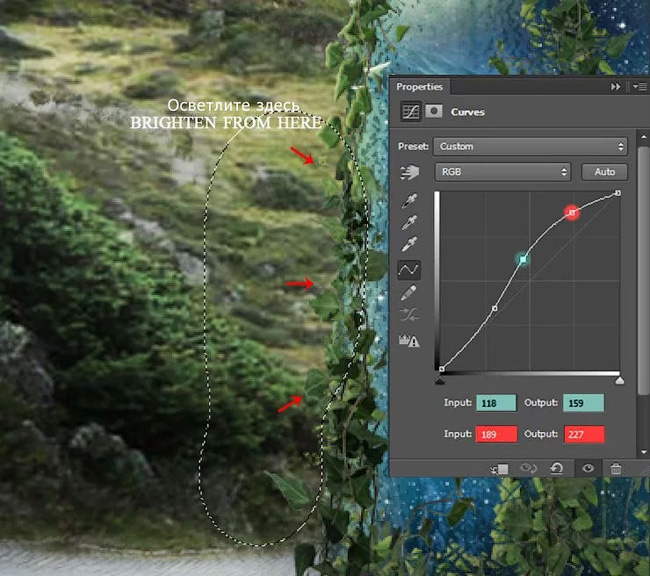Select the bottom-left curve endpoint
Screen dimensions: 650x576
(442, 369)
